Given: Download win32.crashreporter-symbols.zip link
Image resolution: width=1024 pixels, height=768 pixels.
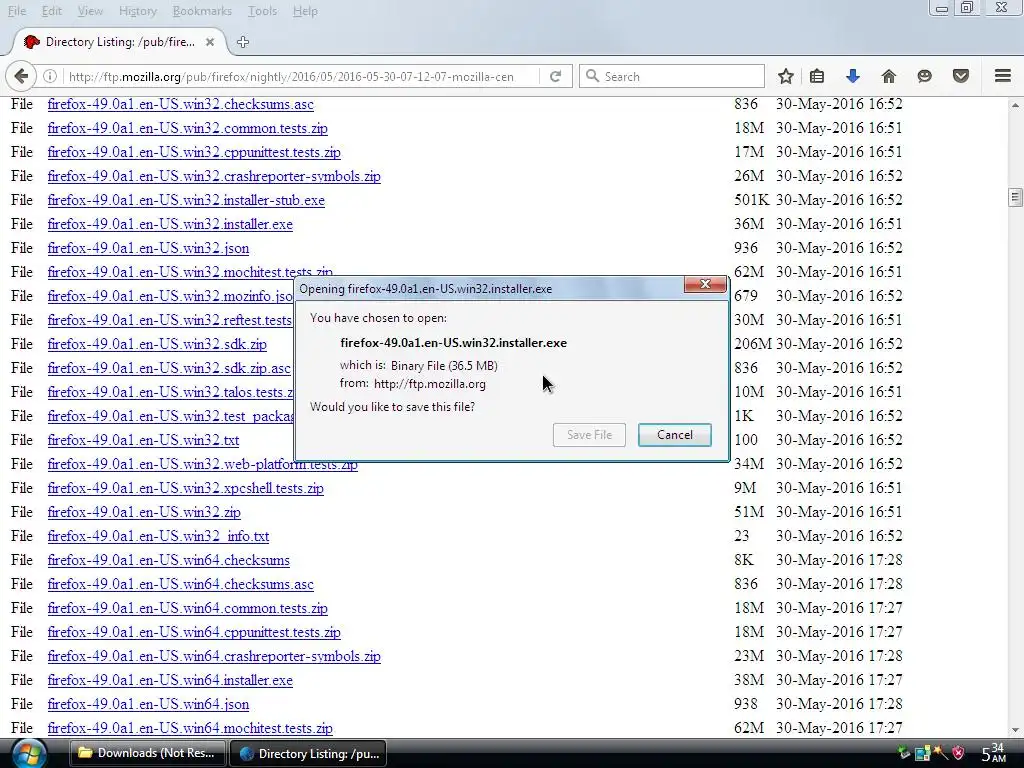Looking at the screenshot, I should click(x=214, y=176).
